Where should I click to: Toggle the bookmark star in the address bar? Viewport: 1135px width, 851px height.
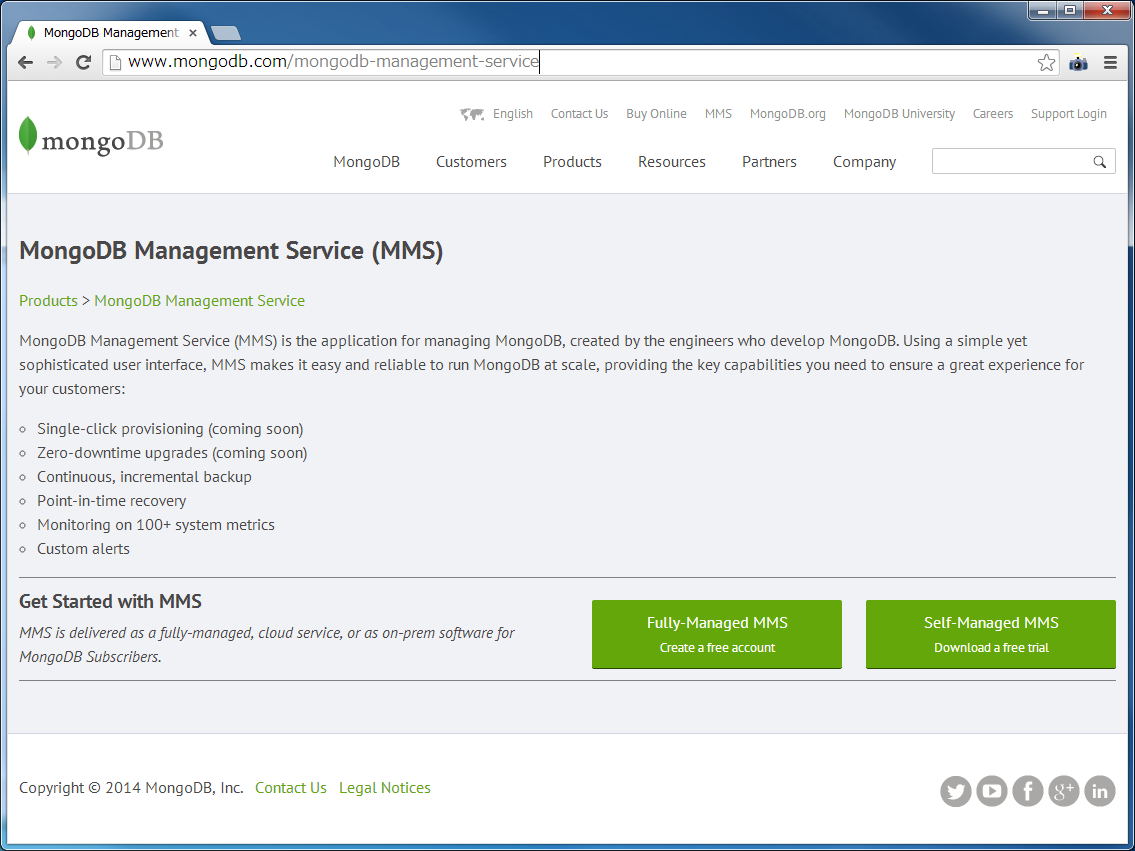(x=1046, y=62)
